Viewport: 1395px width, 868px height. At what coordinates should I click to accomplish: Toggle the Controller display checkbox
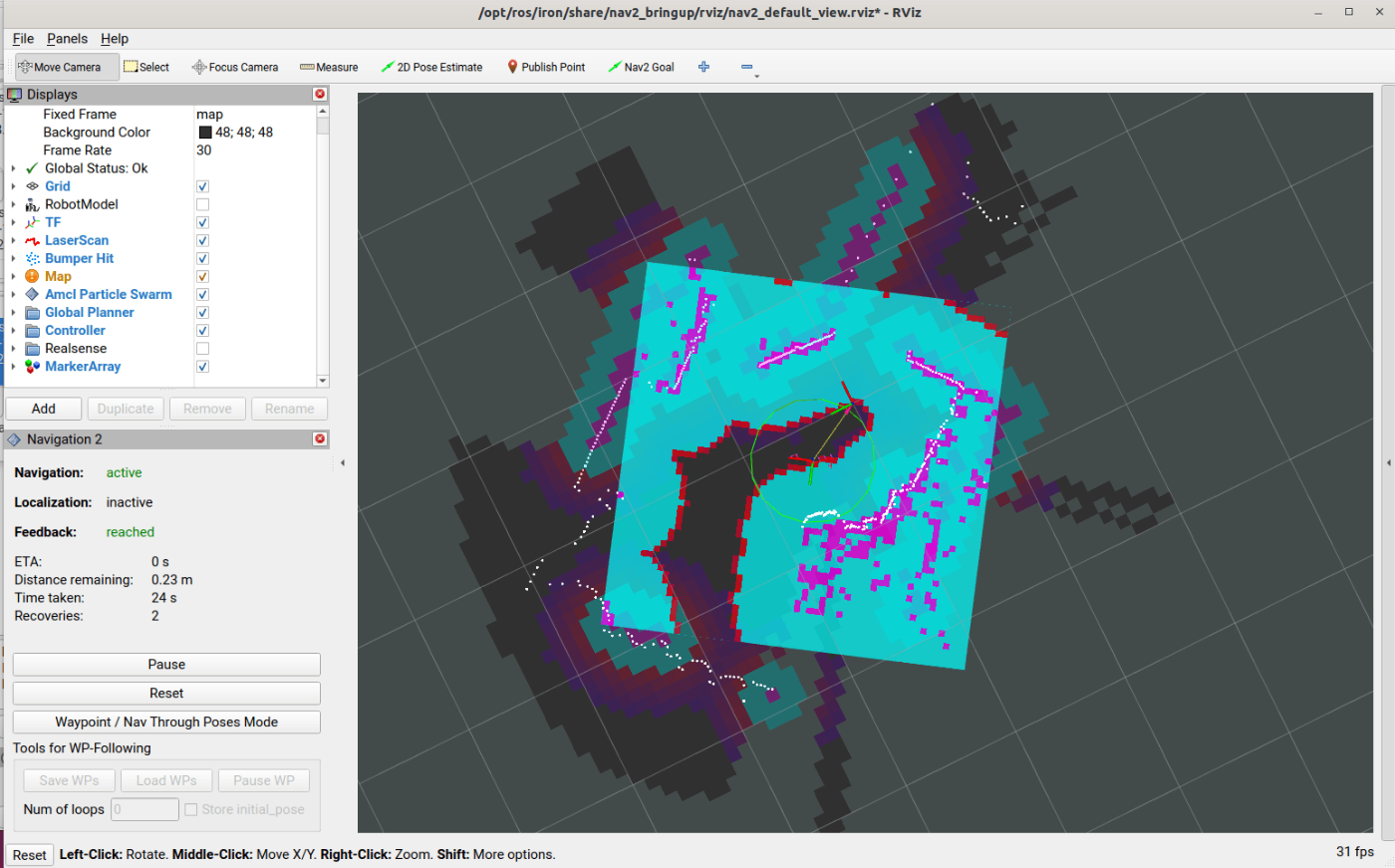(x=202, y=330)
